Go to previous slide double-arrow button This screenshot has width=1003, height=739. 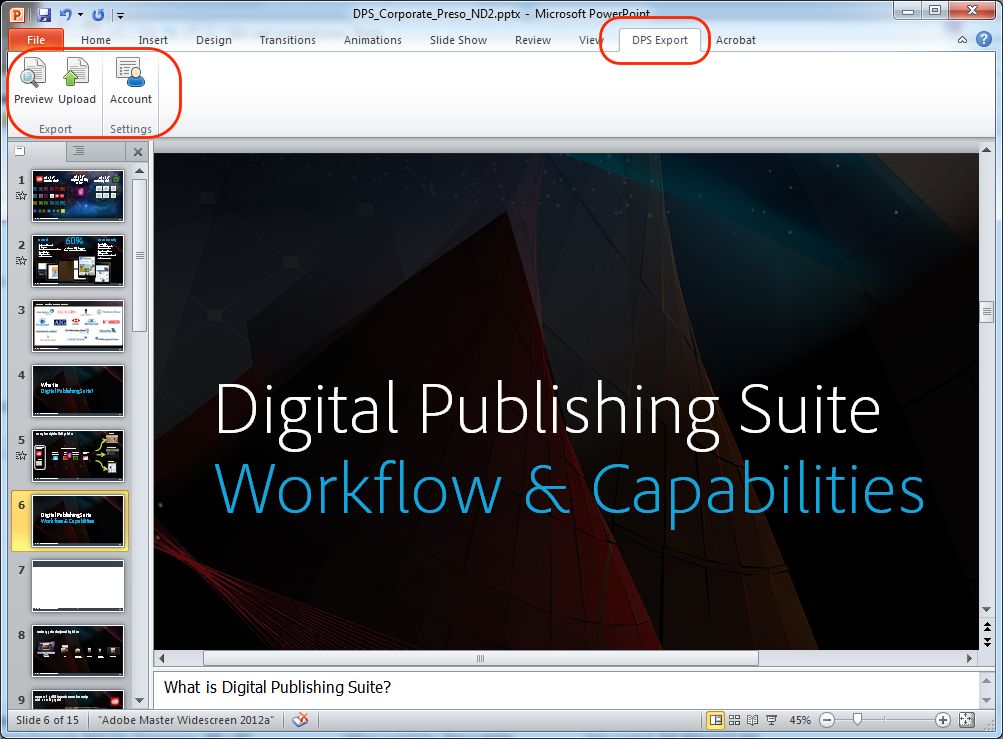coord(986,626)
